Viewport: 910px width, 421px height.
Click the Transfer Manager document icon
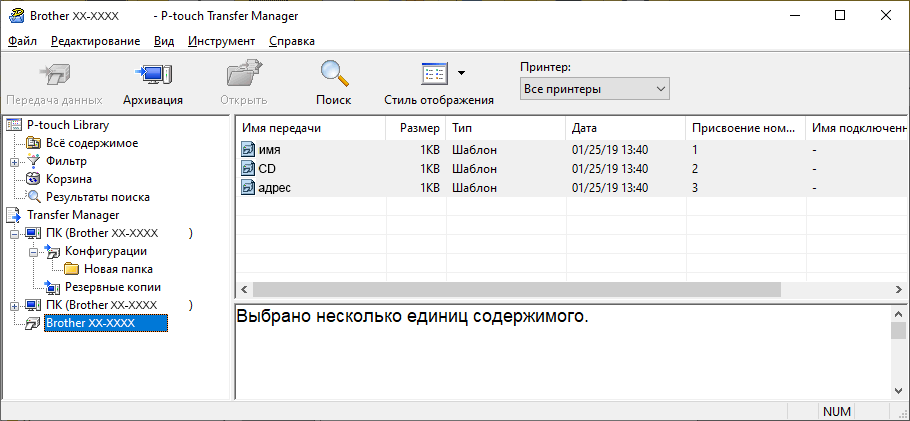click(13, 215)
